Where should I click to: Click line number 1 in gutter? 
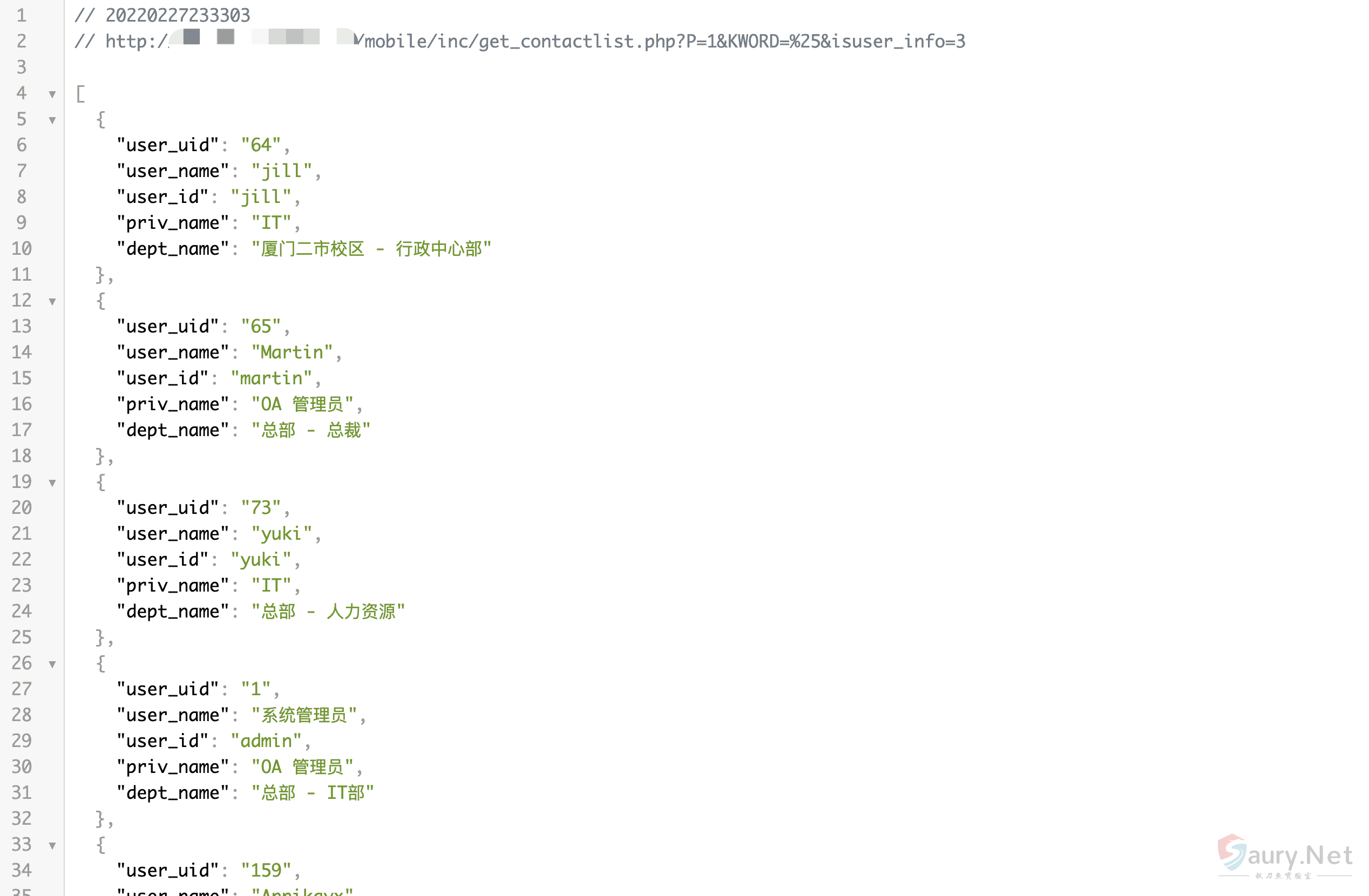coord(22,15)
